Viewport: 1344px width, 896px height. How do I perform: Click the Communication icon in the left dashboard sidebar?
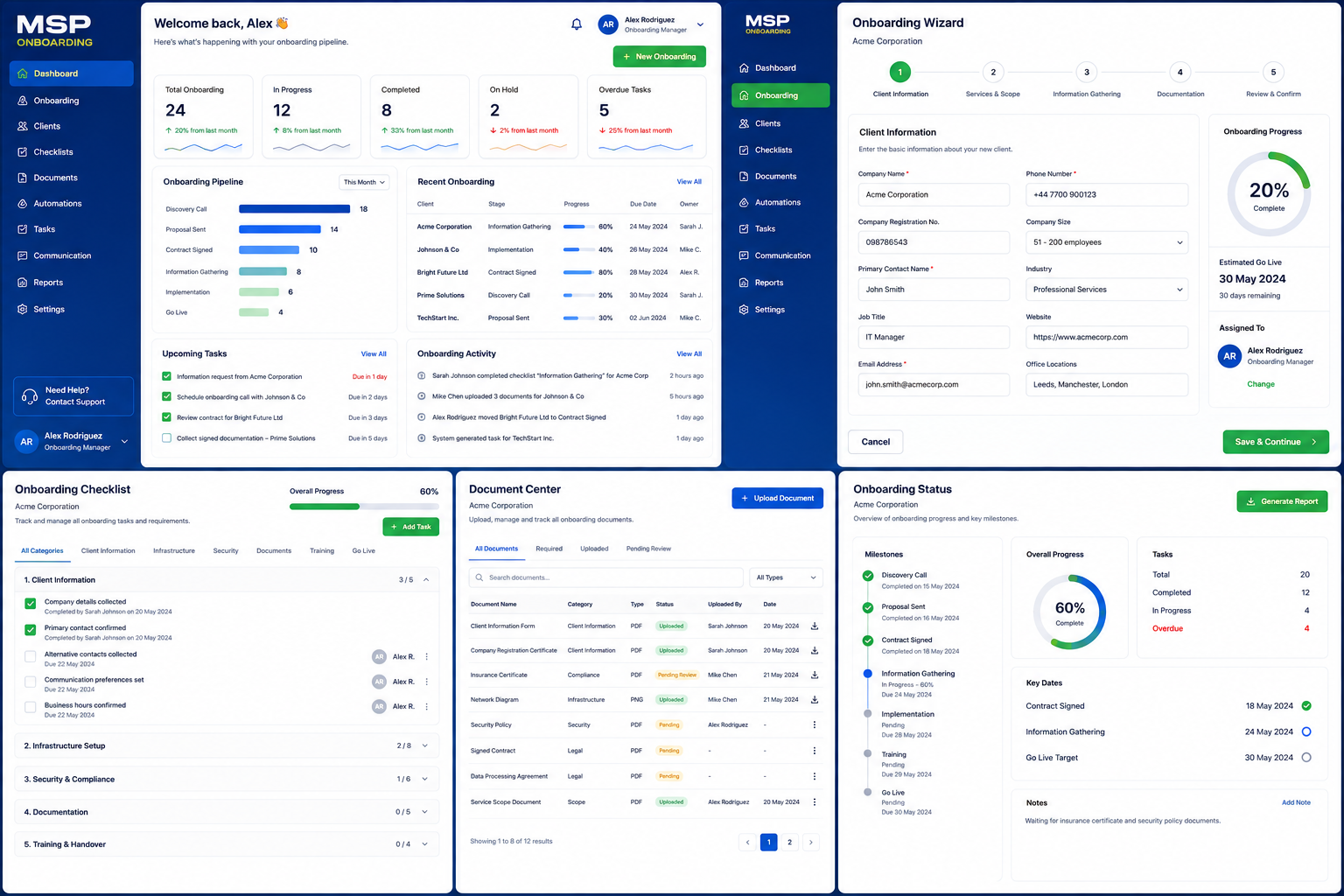click(23, 255)
